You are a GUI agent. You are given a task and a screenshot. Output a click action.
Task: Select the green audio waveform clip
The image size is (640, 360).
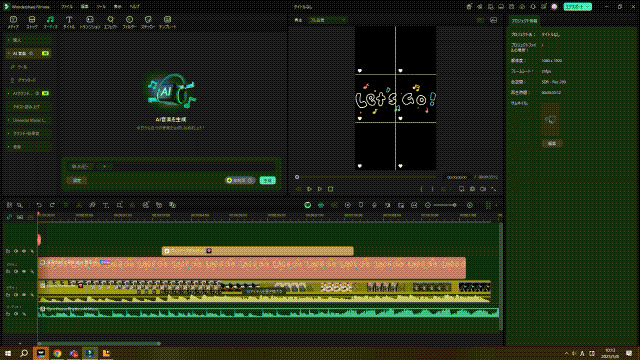click(x=268, y=313)
